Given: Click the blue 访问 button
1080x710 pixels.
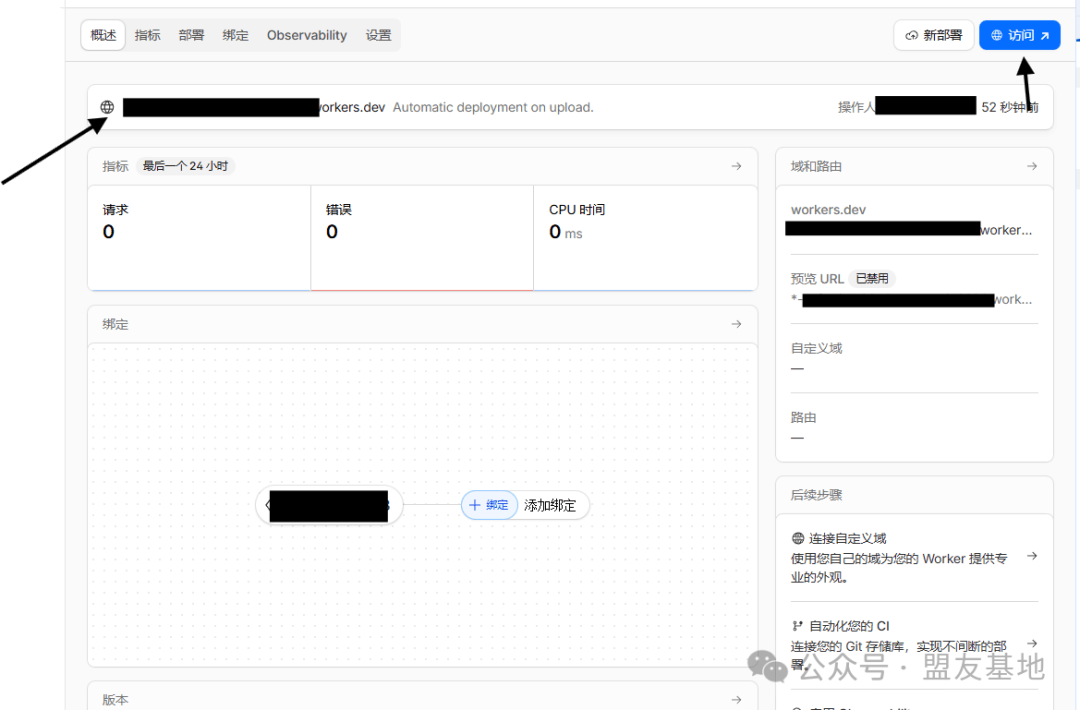Looking at the screenshot, I should (x=1019, y=35).
